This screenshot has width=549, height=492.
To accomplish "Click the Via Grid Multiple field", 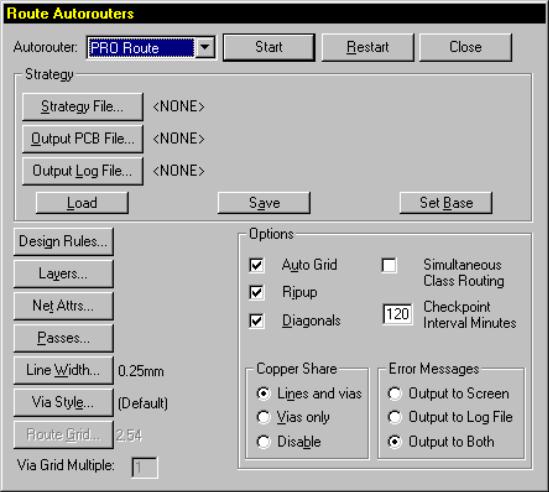I will click(x=145, y=467).
